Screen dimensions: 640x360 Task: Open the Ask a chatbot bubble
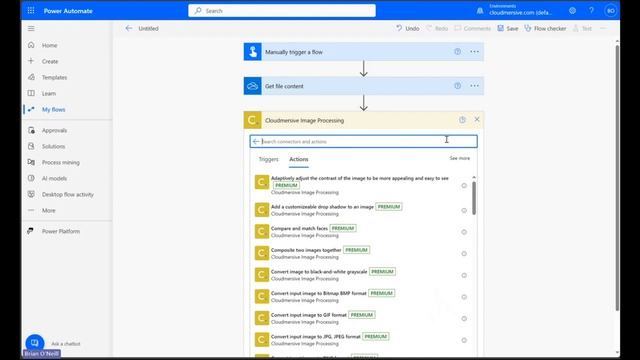(x=35, y=343)
